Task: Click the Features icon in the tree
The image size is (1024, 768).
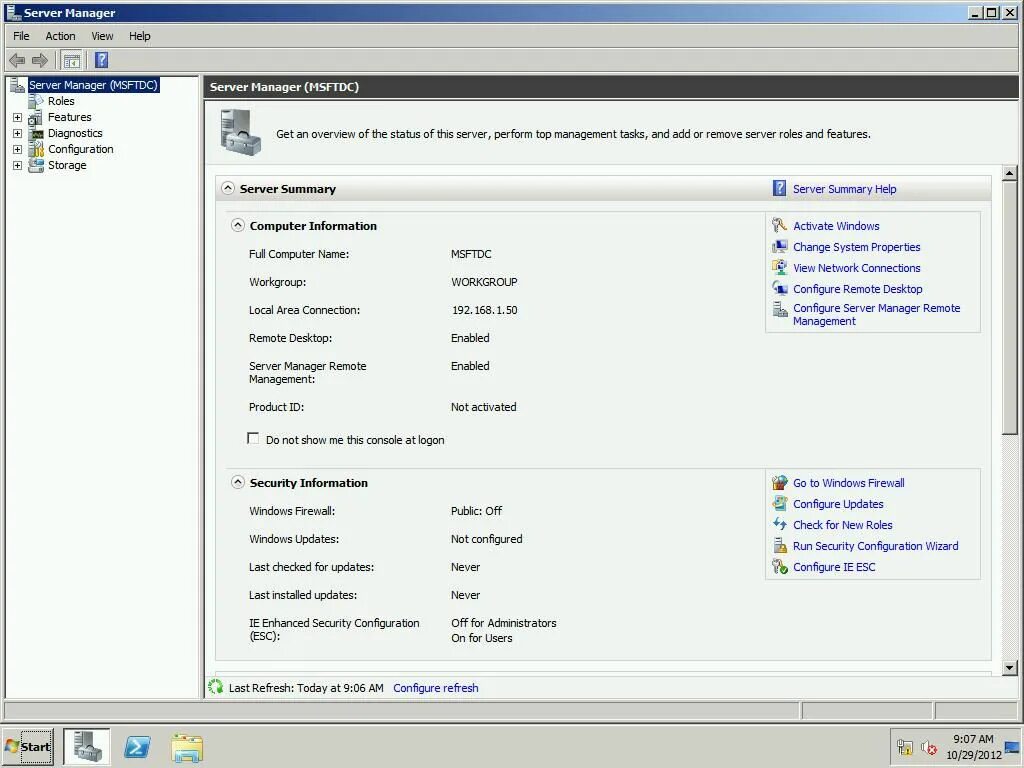Action: tap(36, 118)
